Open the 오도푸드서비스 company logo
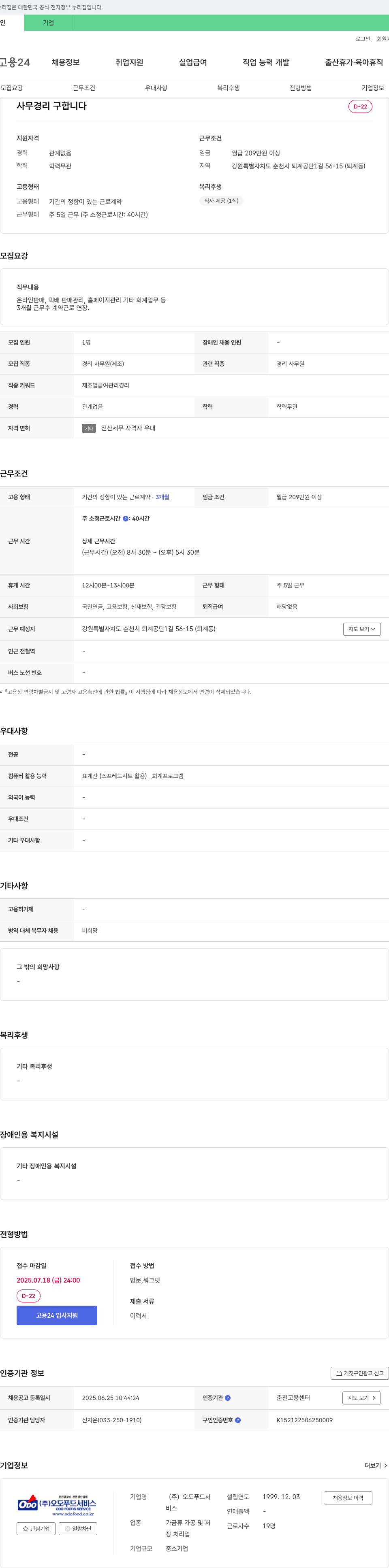 click(57, 1505)
